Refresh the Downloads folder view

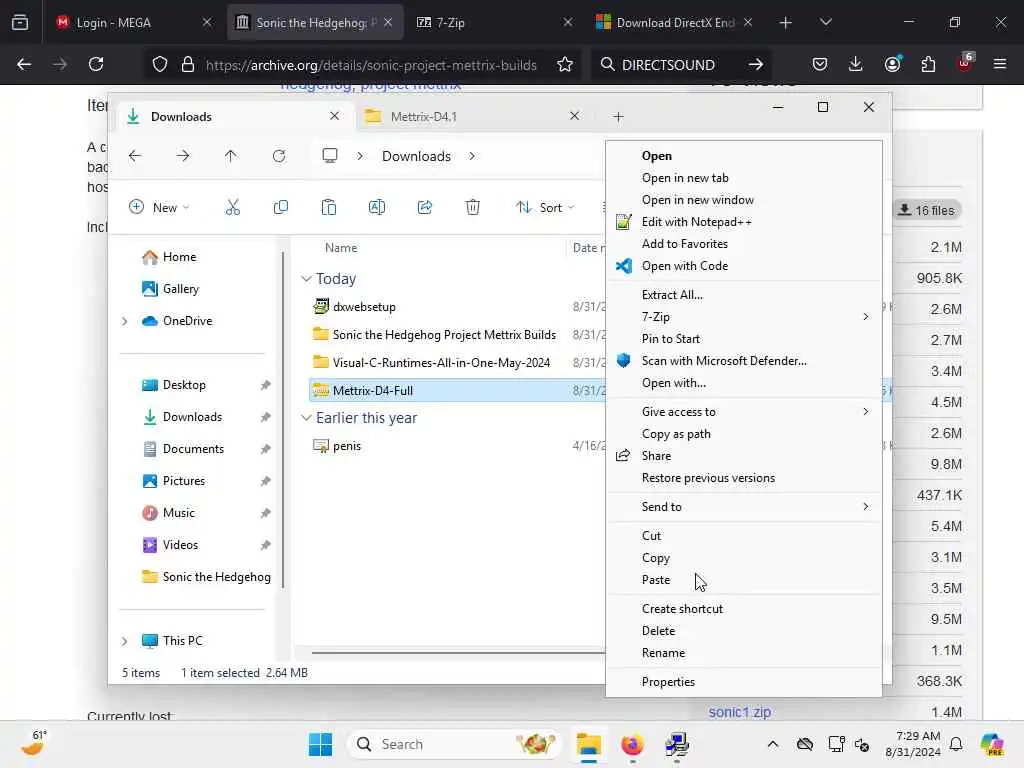click(x=279, y=156)
